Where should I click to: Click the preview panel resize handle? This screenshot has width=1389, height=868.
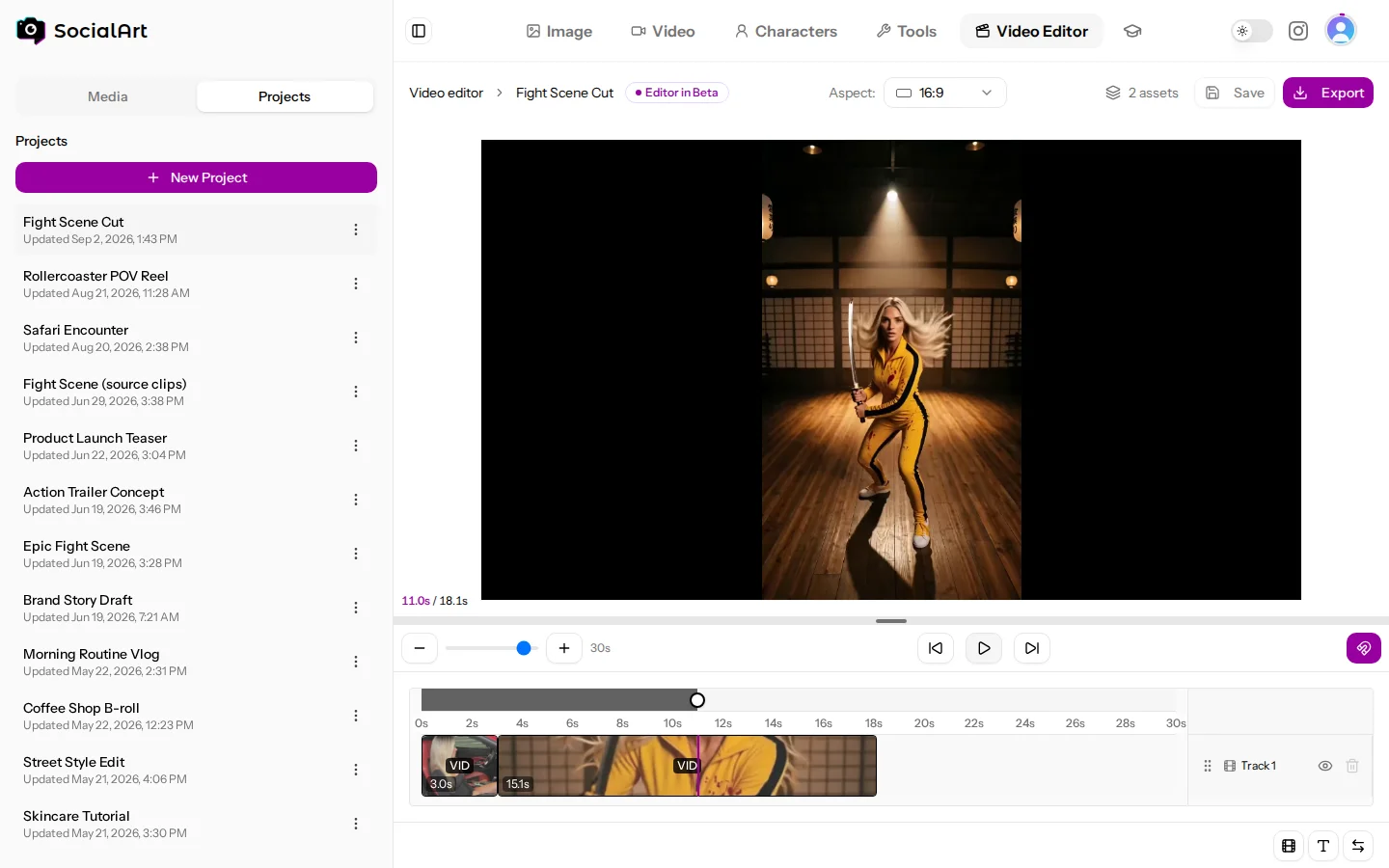pyautogui.click(x=891, y=621)
